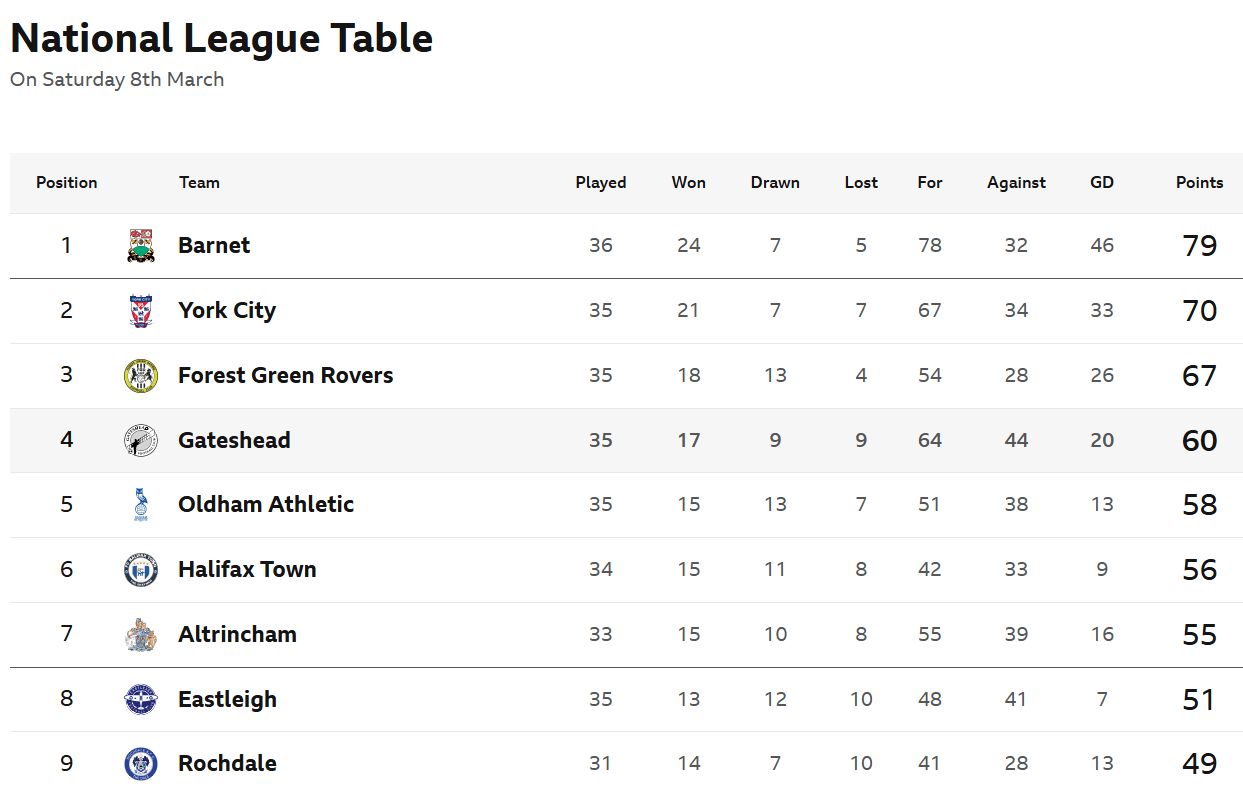Click the Altrincham club crest icon
The image size is (1243, 792).
[x=141, y=635]
